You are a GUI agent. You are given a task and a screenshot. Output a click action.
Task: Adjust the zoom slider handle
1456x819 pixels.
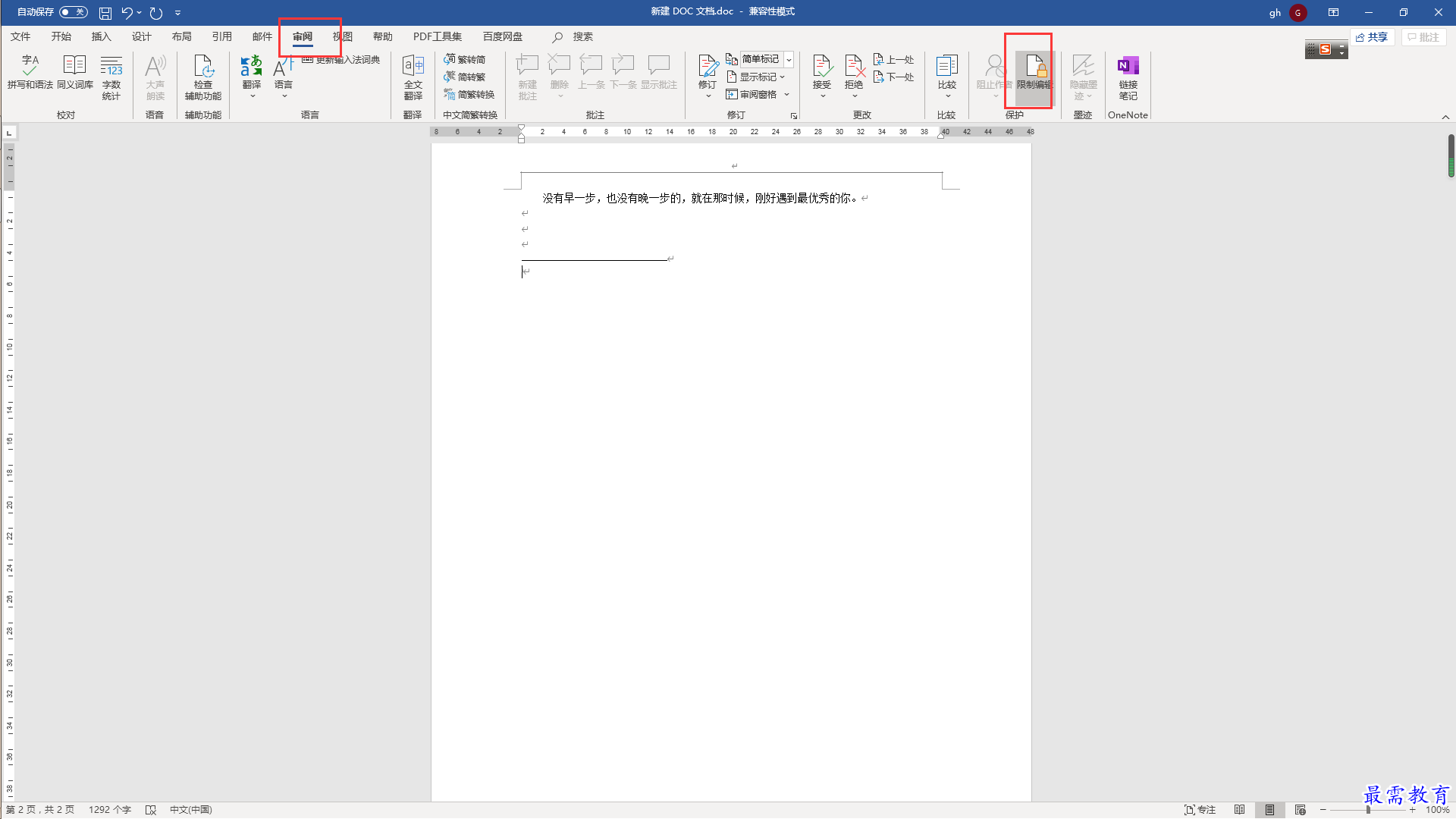pos(1368,810)
